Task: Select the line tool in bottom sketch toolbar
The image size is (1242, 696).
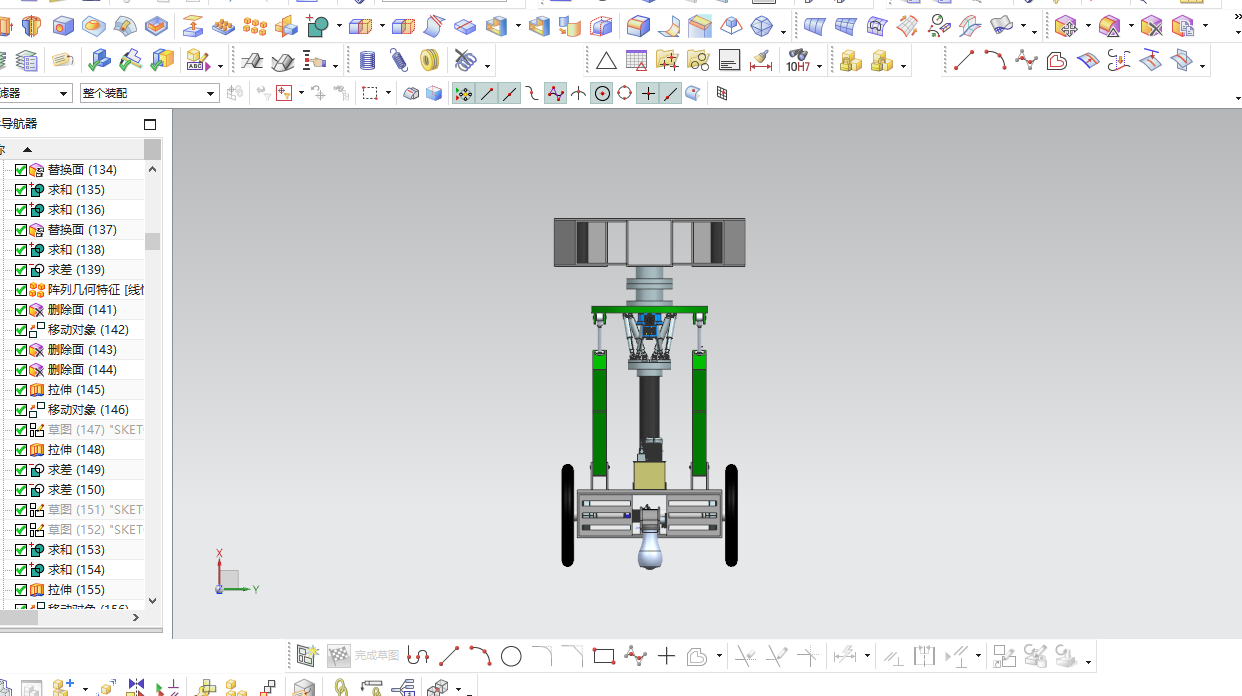Action: (x=449, y=656)
